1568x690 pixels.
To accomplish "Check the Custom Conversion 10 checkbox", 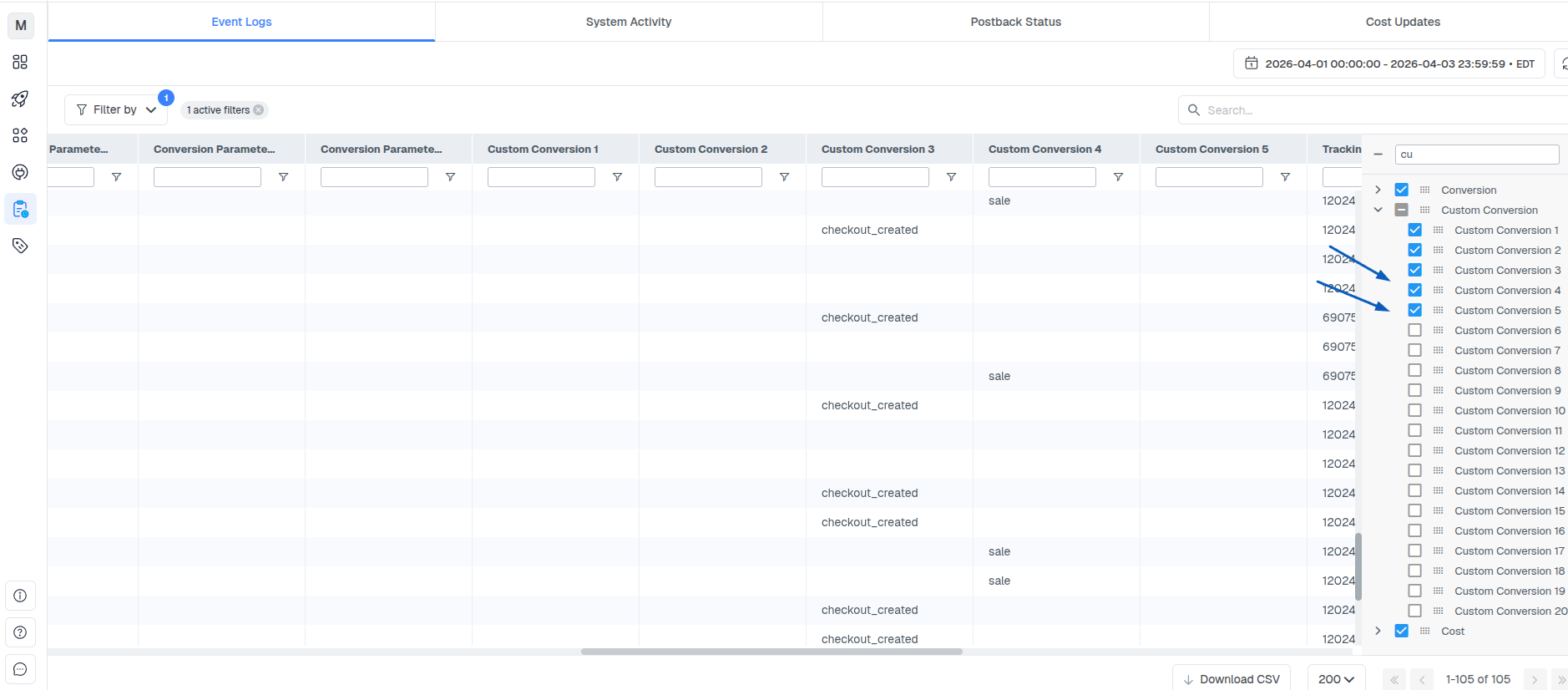I will click(x=1414, y=410).
